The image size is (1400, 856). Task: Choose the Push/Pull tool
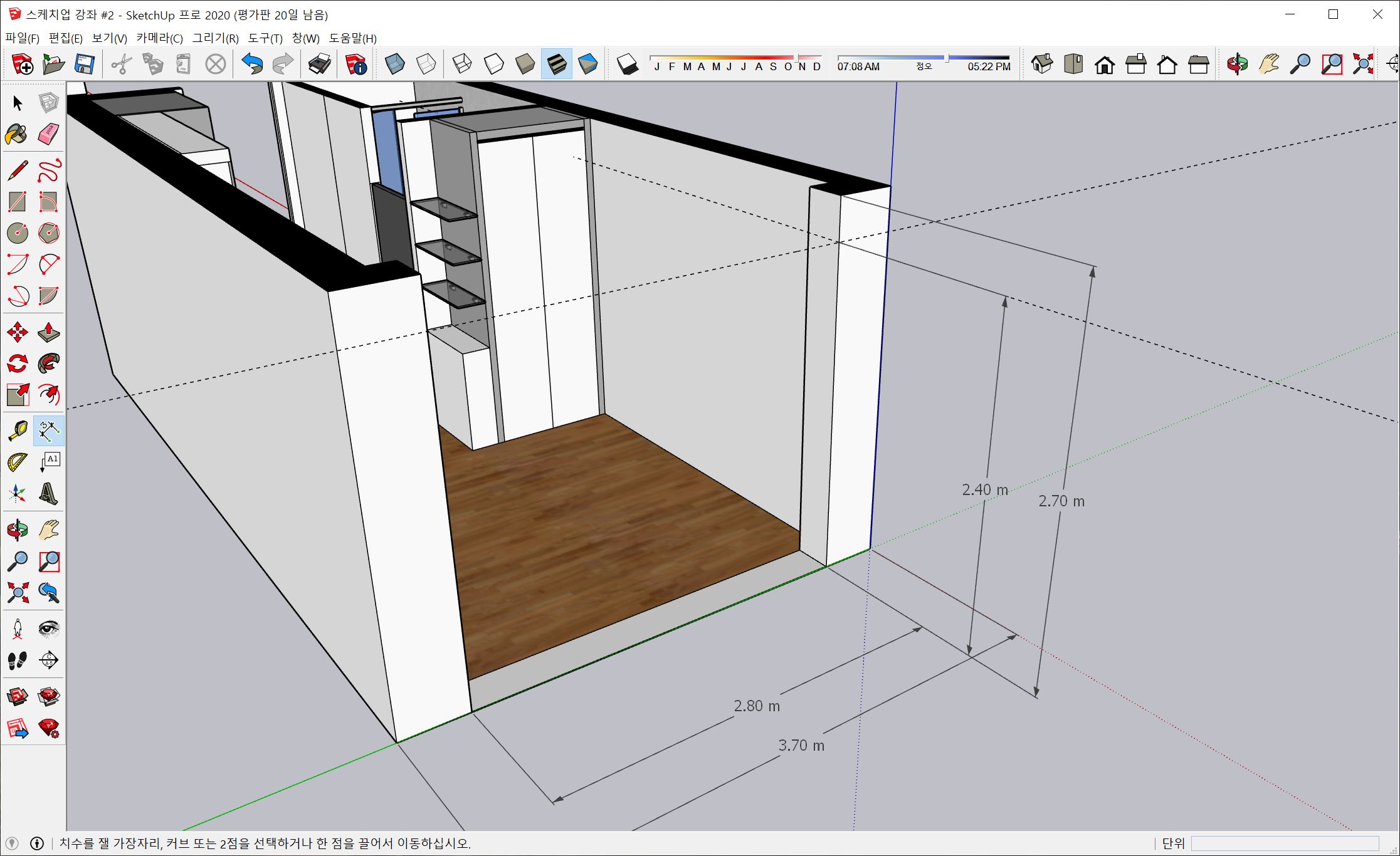[48, 332]
